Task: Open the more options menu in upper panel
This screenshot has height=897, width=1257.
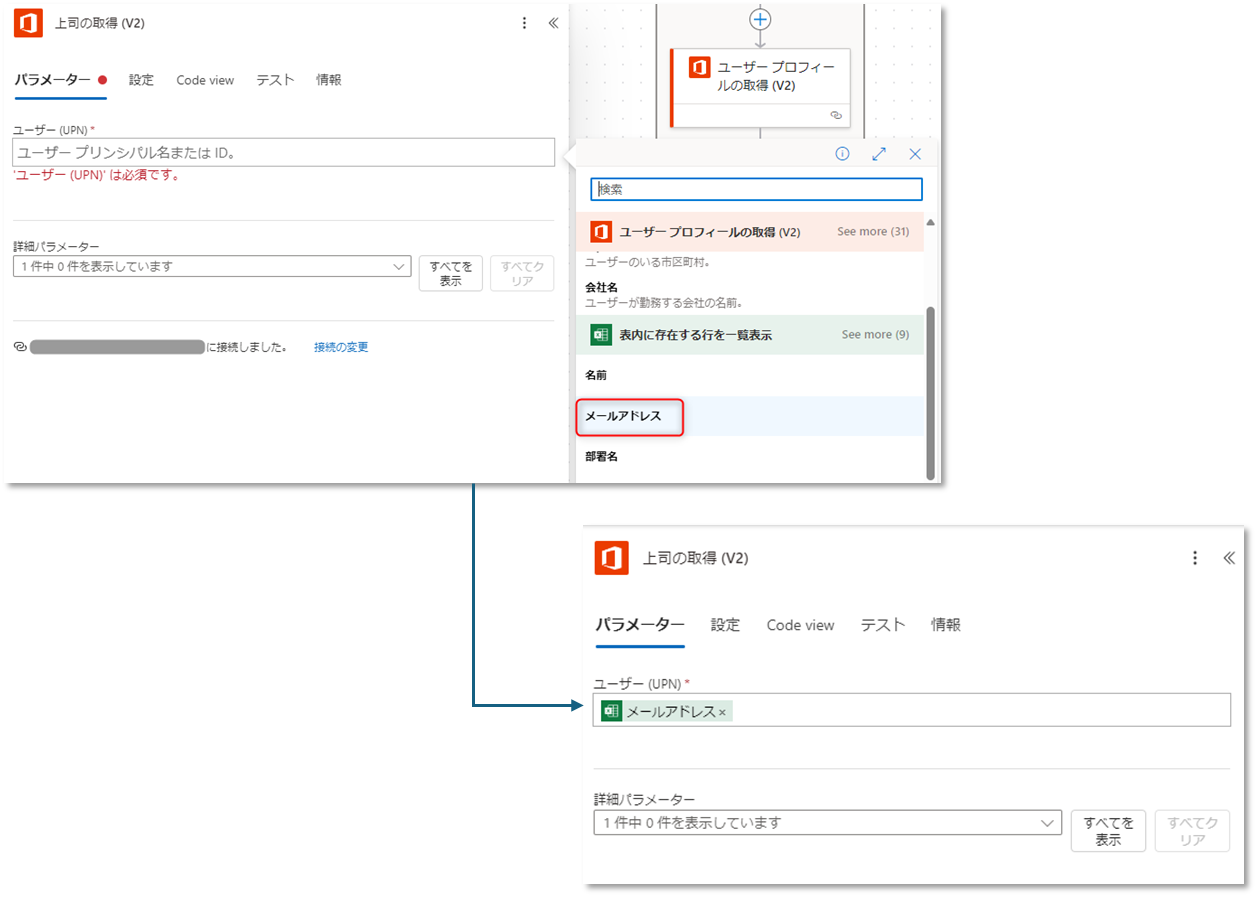Action: pyautogui.click(x=525, y=23)
